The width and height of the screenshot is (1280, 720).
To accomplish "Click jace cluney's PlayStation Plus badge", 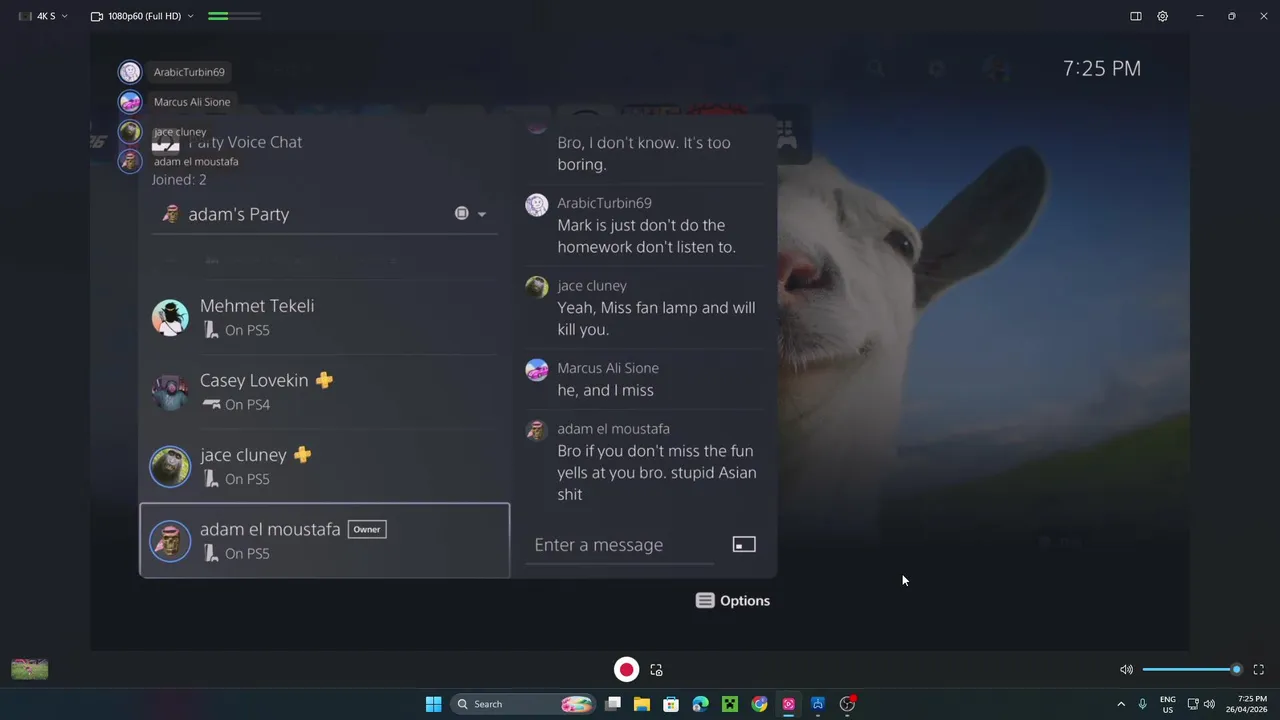I will [x=302, y=455].
